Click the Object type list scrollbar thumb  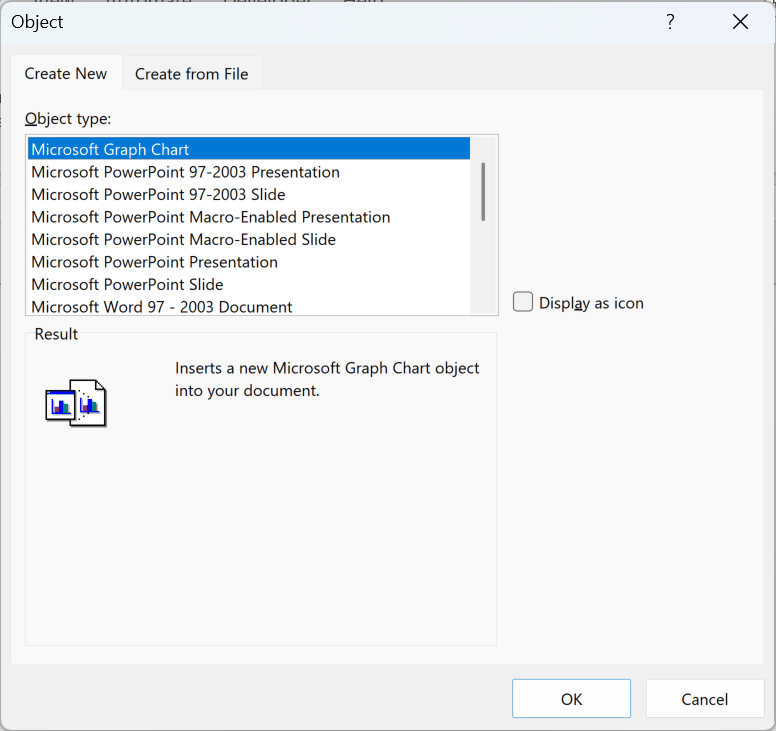pyautogui.click(x=483, y=192)
